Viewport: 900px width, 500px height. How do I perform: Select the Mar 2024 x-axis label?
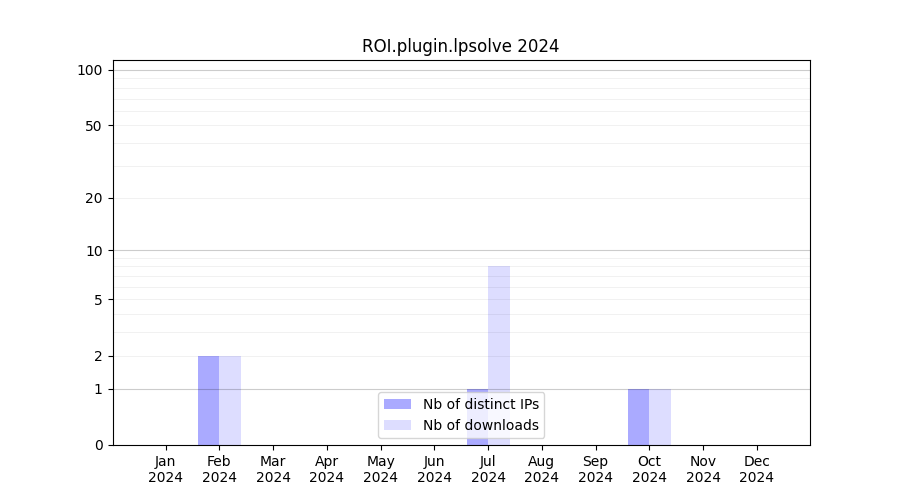273,469
